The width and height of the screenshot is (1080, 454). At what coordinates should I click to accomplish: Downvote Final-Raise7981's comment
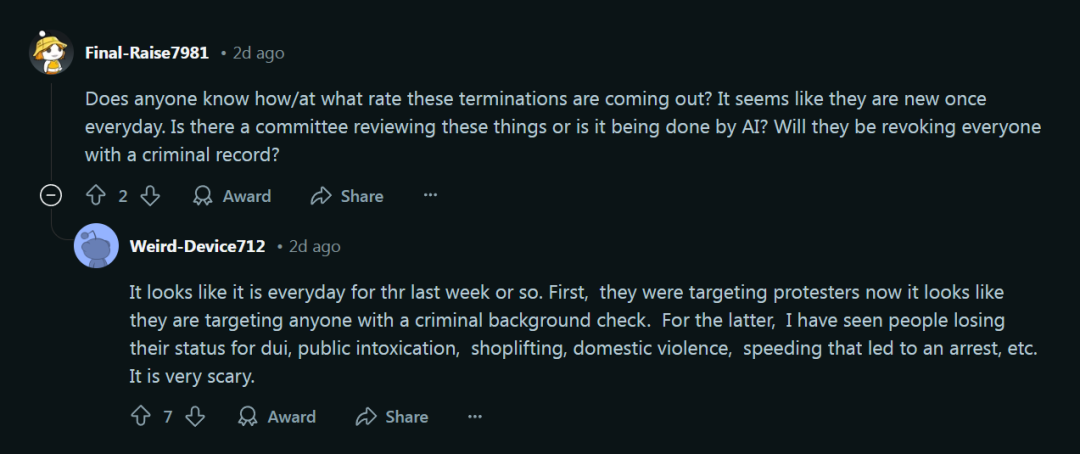pos(150,196)
